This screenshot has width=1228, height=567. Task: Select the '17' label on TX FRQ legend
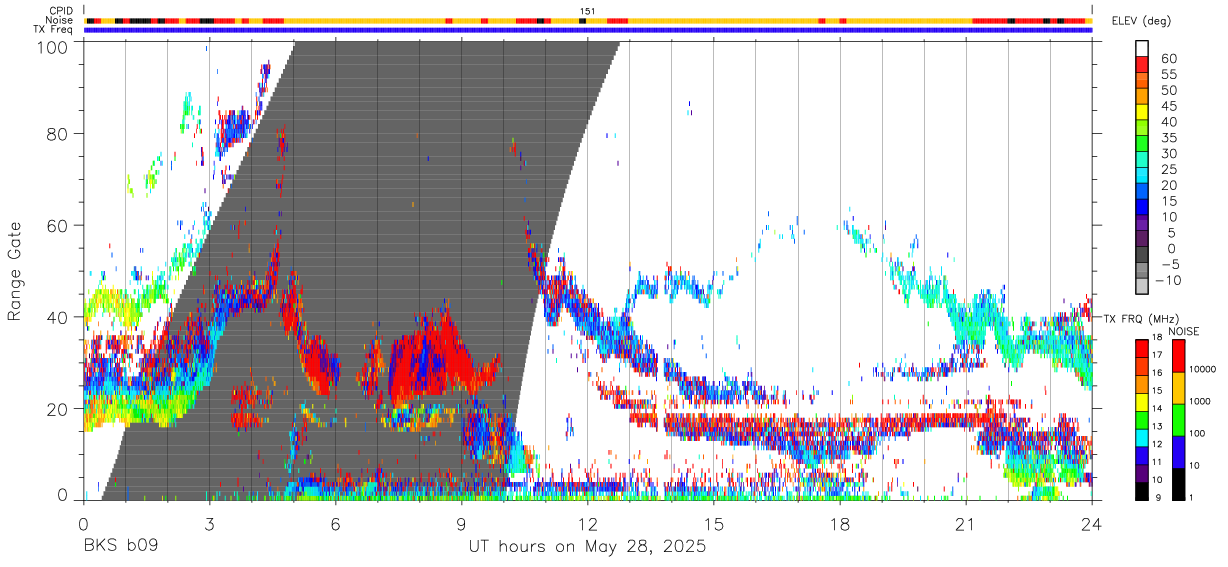click(1158, 354)
